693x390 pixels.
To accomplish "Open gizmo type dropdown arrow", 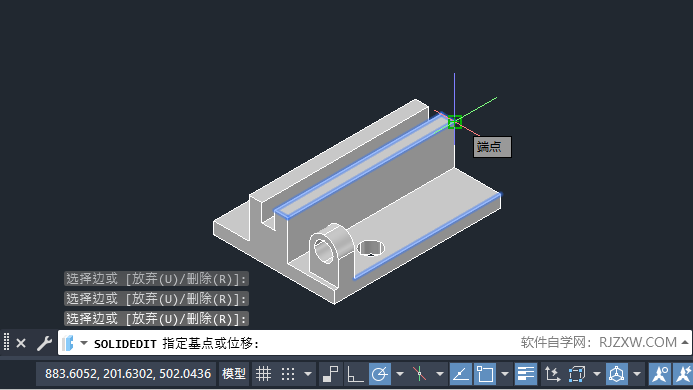I will coord(636,374).
